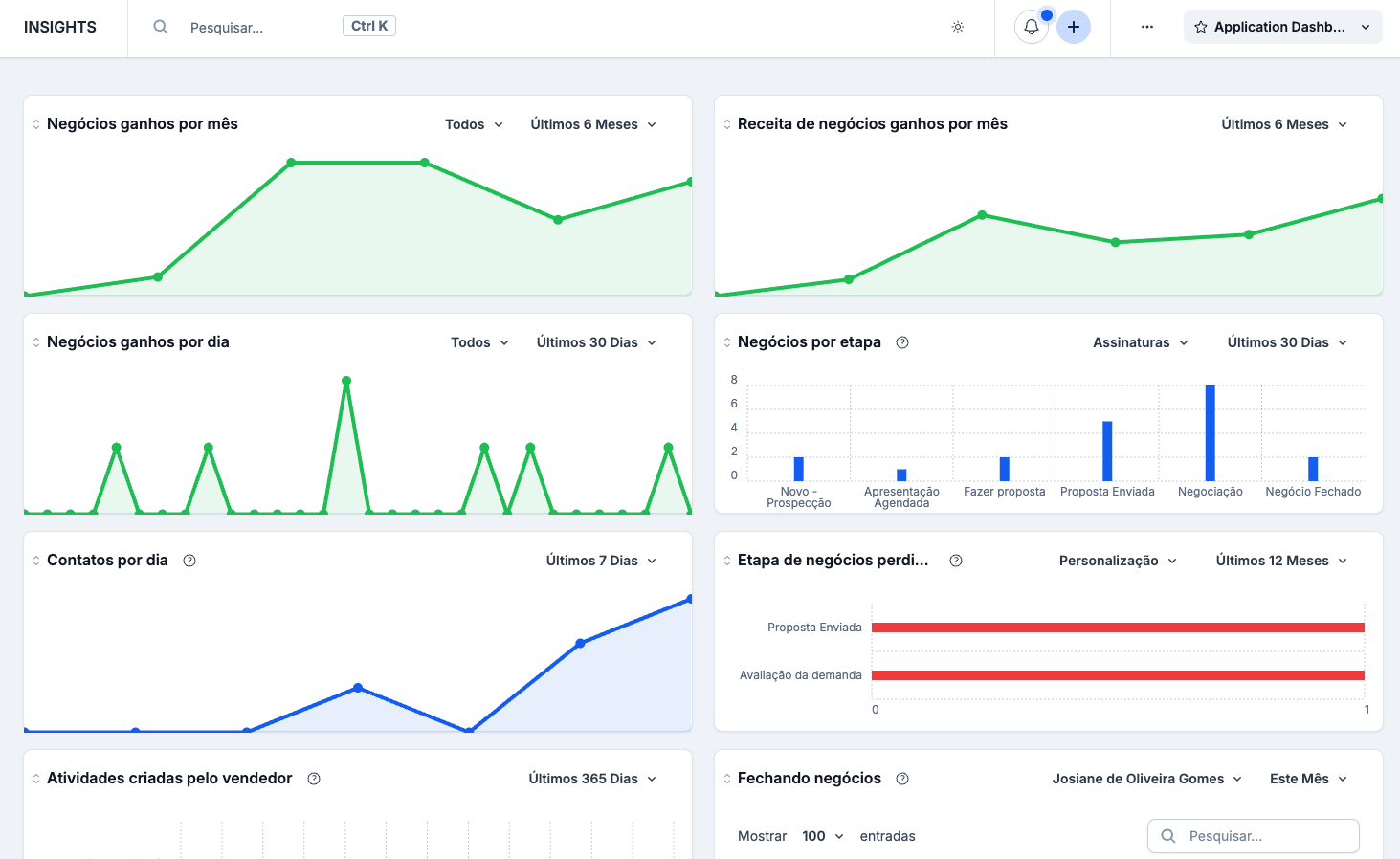Open Últimos 12 Meses period dropdown
This screenshot has height=859, width=1400.
point(1281,561)
